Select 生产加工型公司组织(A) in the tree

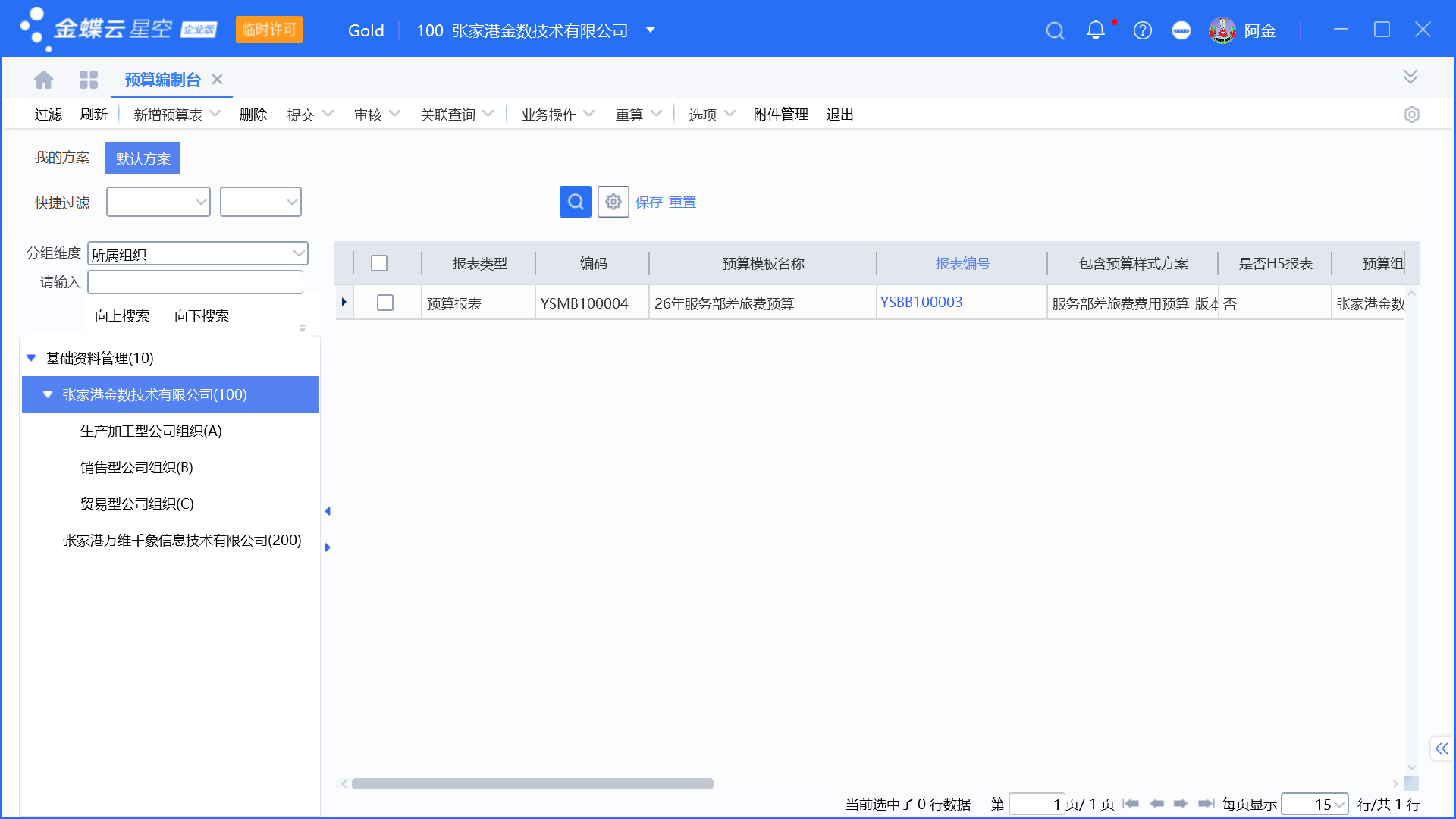151,431
